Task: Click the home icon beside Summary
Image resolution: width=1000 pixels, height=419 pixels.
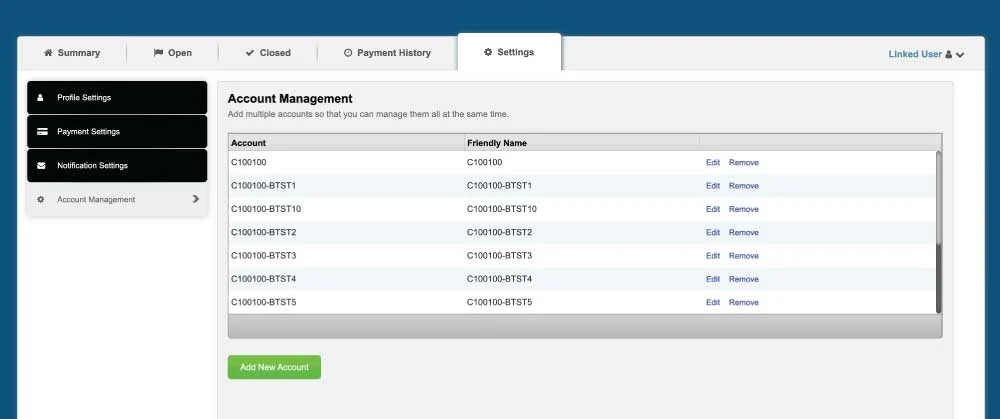Action: tap(48, 53)
